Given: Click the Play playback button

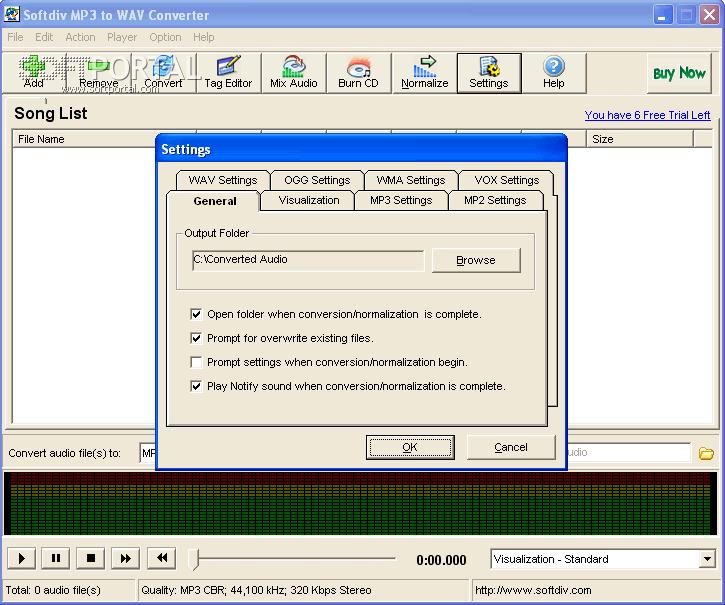Looking at the screenshot, I should tap(21, 558).
